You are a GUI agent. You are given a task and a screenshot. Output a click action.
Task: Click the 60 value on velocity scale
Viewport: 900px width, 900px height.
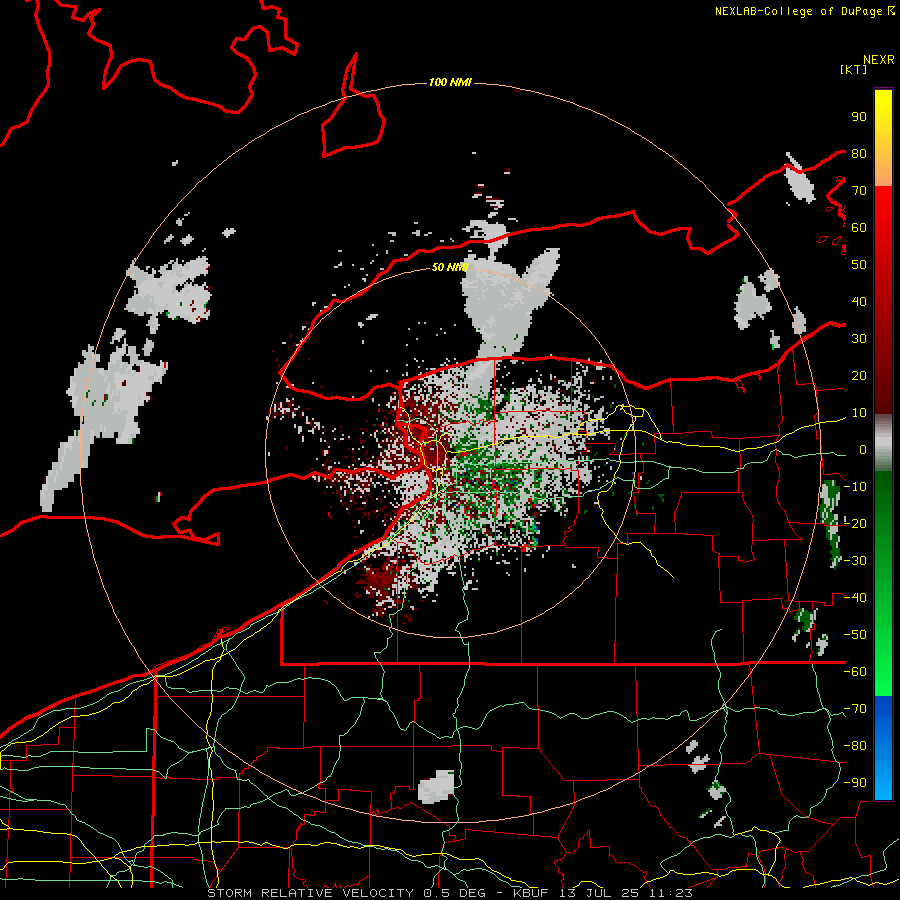tap(859, 228)
